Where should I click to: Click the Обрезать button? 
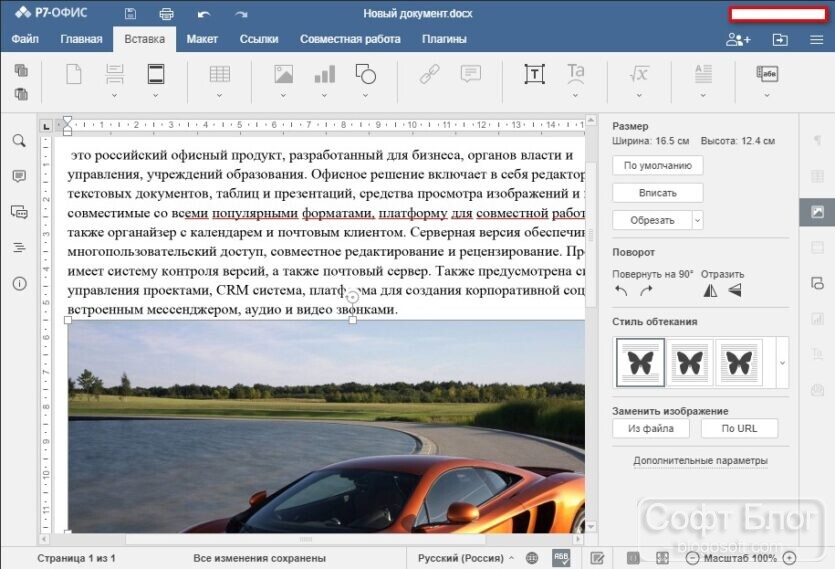pyautogui.click(x=652, y=220)
